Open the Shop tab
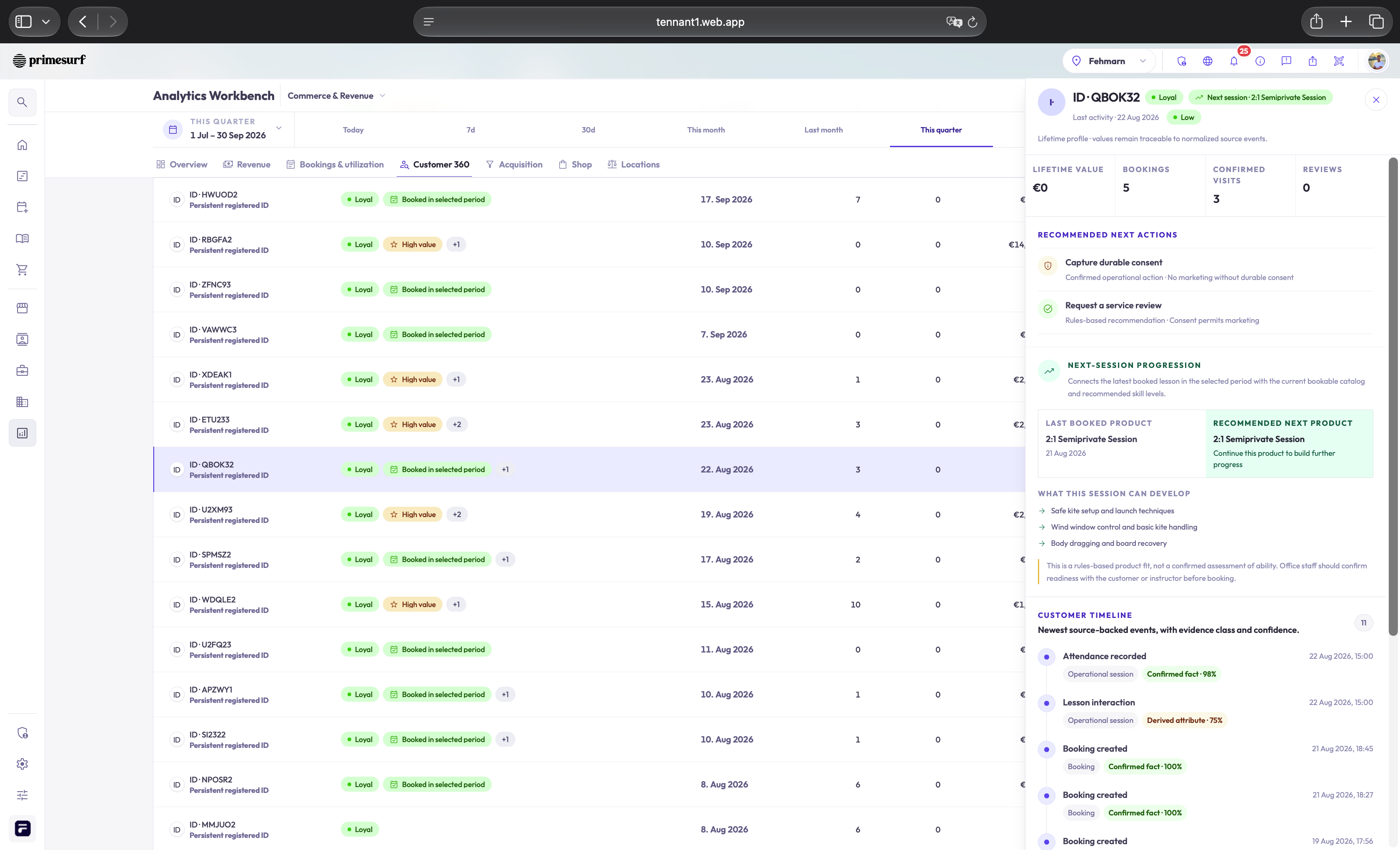The width and height of the screenshot is (1400, 850). point(575,164)
